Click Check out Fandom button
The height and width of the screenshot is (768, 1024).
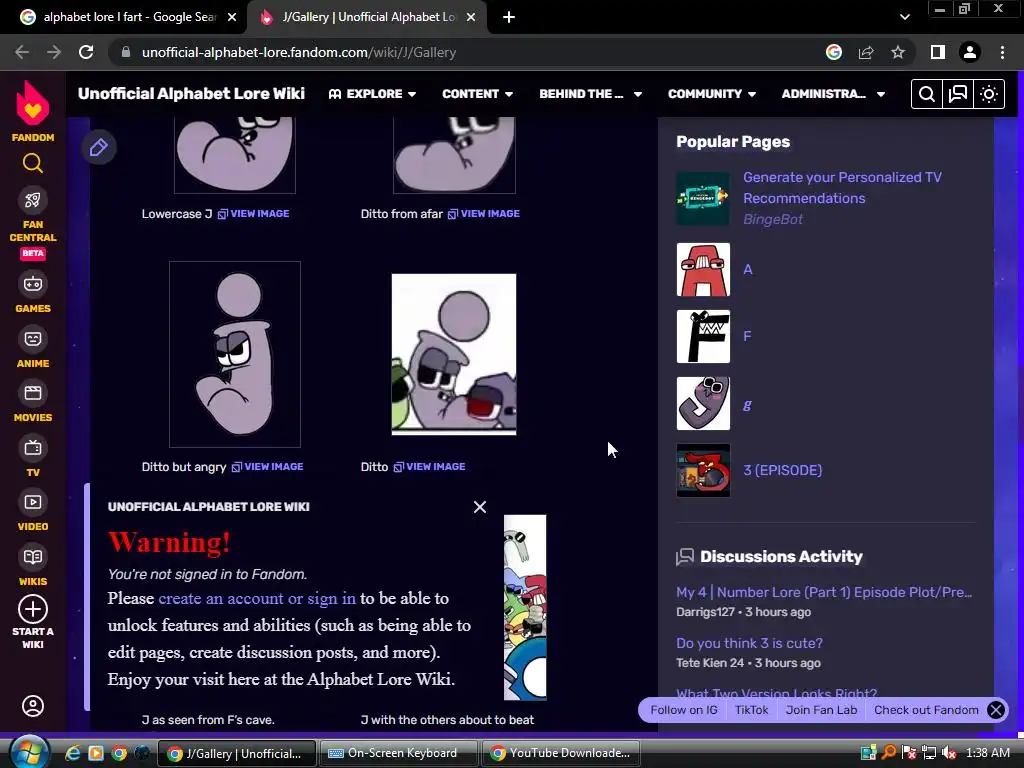926,710
